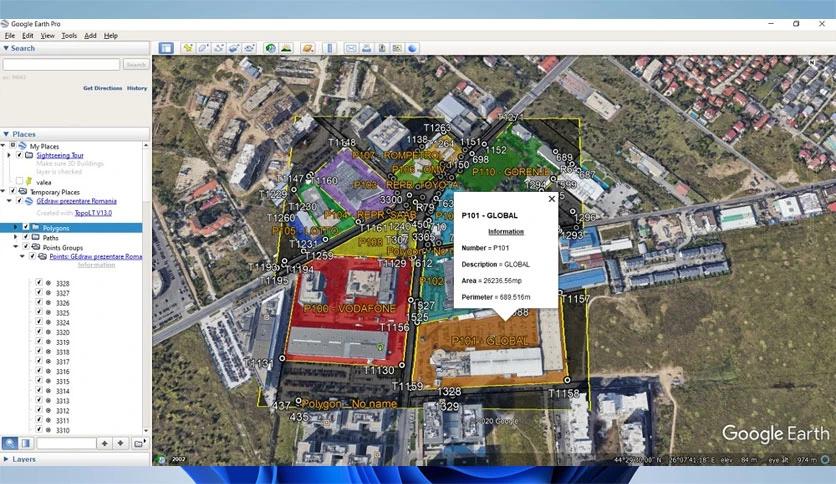Uncheck point 3314 checkbox

coord(39,390)
